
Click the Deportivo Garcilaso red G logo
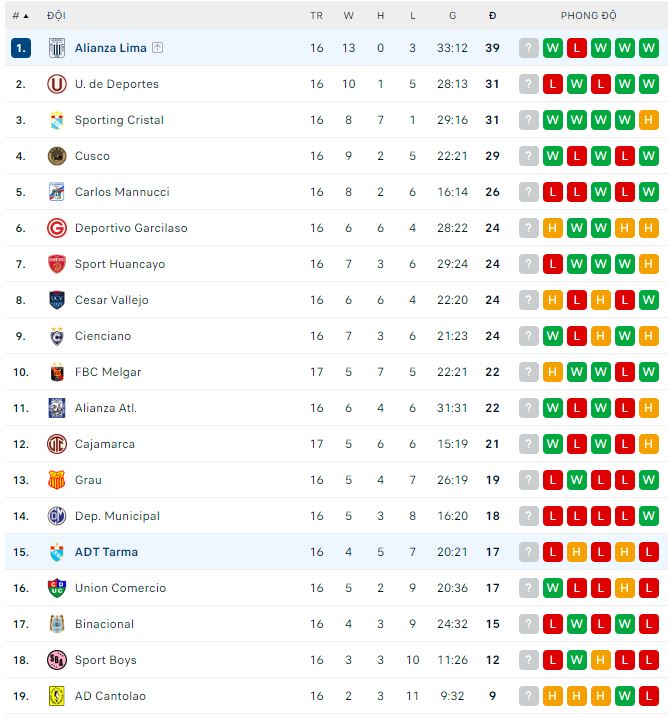click(x=56, y=228)
